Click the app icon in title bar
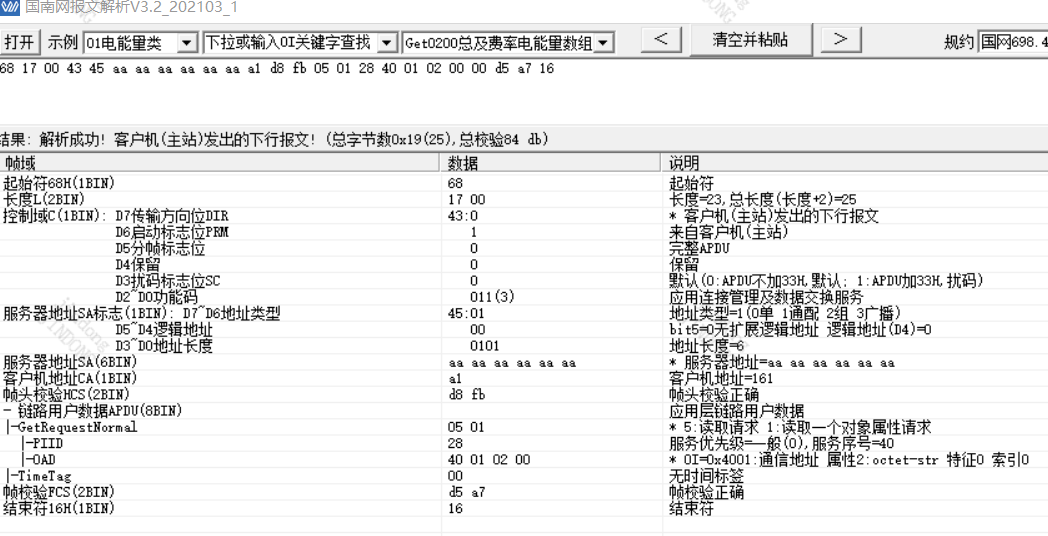 point(10,7)
